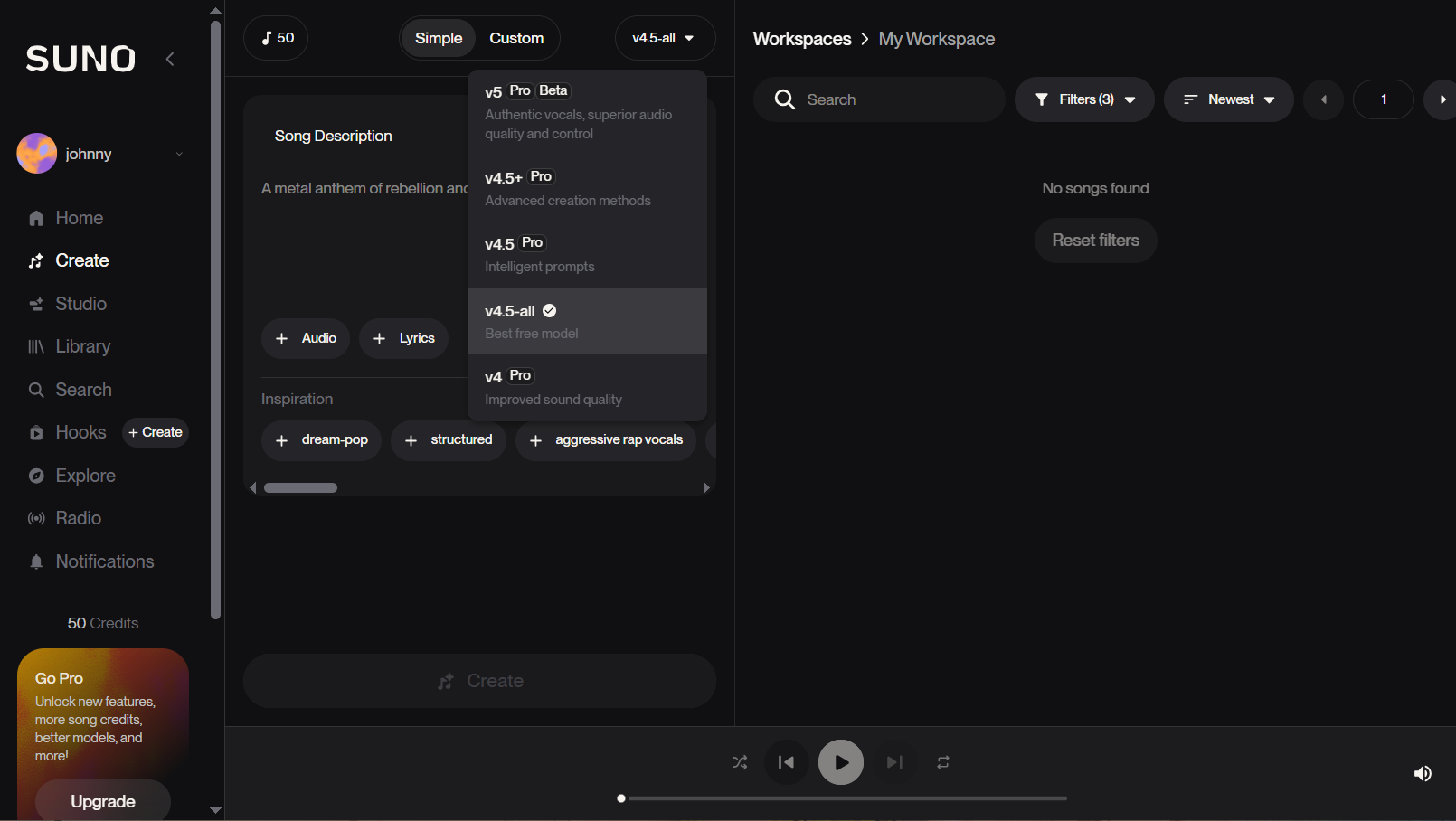The height and width of the screenshot is (821, 1456).
Task: Open the Newest sort dropdown
Action: point(1229,99)
